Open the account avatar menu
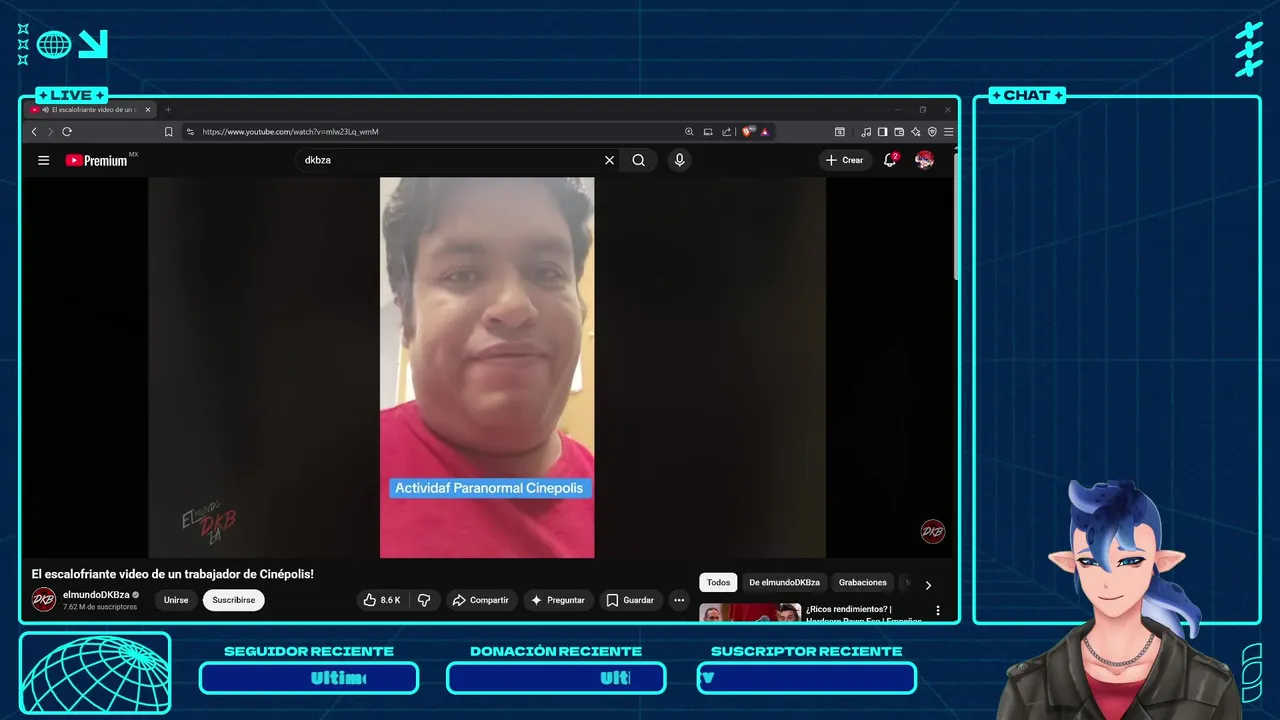The width and height of the screenshot is (1280, 720). [x=925, y=160]
